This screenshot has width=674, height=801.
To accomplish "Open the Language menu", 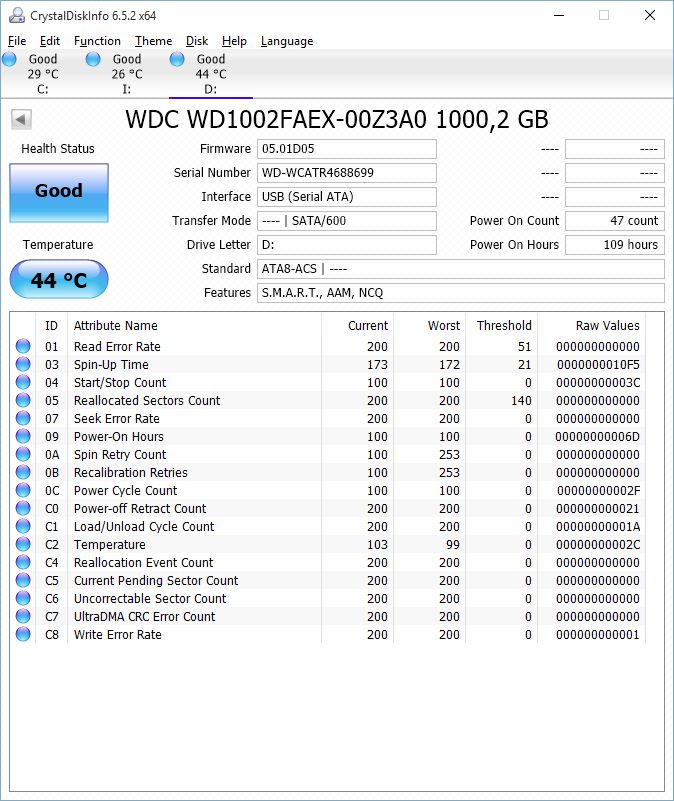I will click(287, 41).
